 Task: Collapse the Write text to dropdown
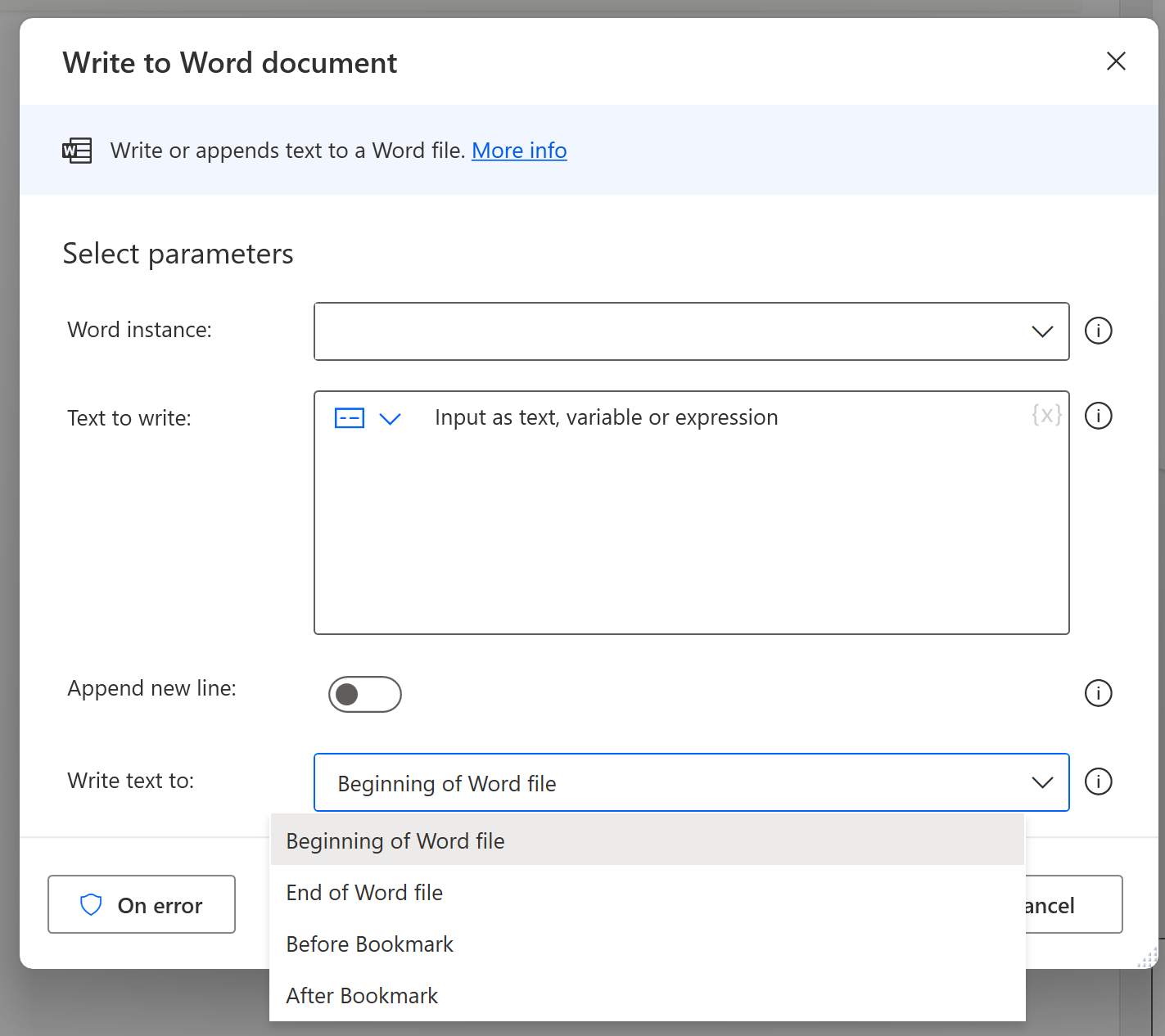pyautogui.click(x=1041, y=782)
